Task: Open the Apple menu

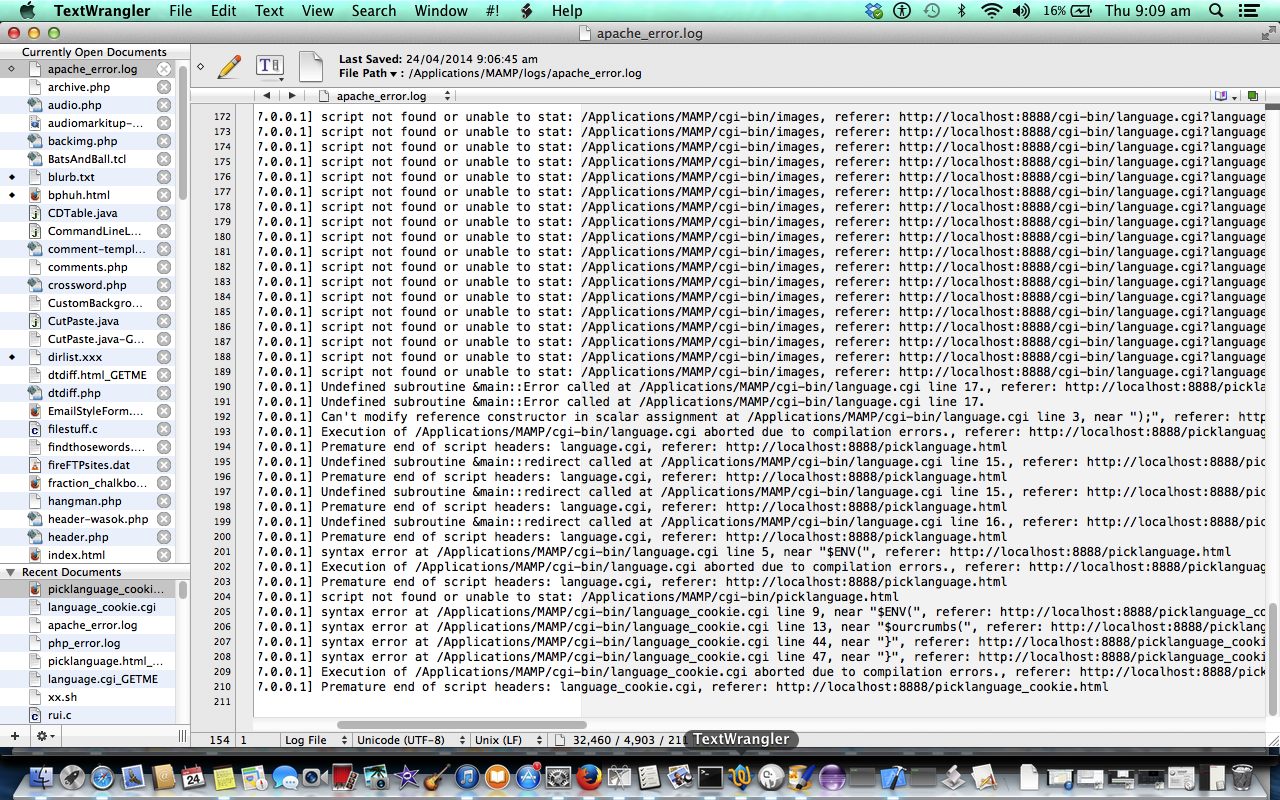Action: click(x=27, y=11)
